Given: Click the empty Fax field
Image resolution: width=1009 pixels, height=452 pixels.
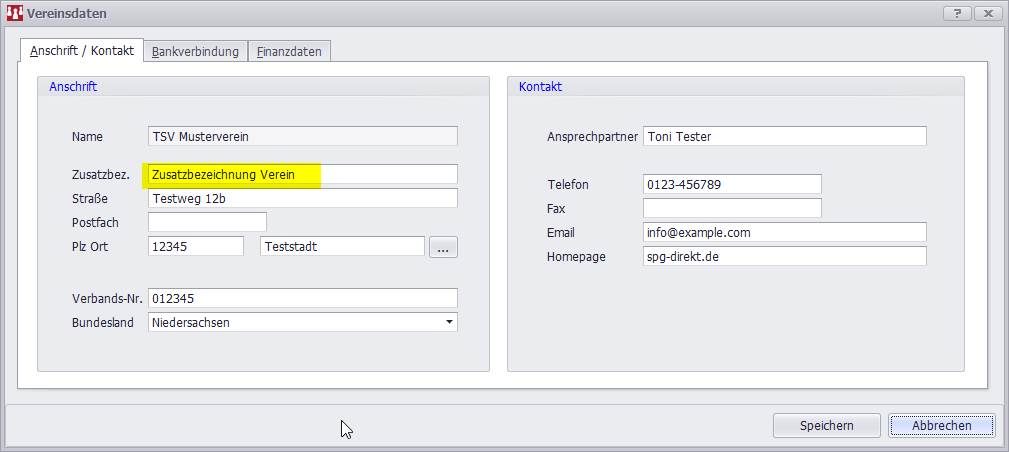Looking at the screenshot, I should click(x=732, y=208).
